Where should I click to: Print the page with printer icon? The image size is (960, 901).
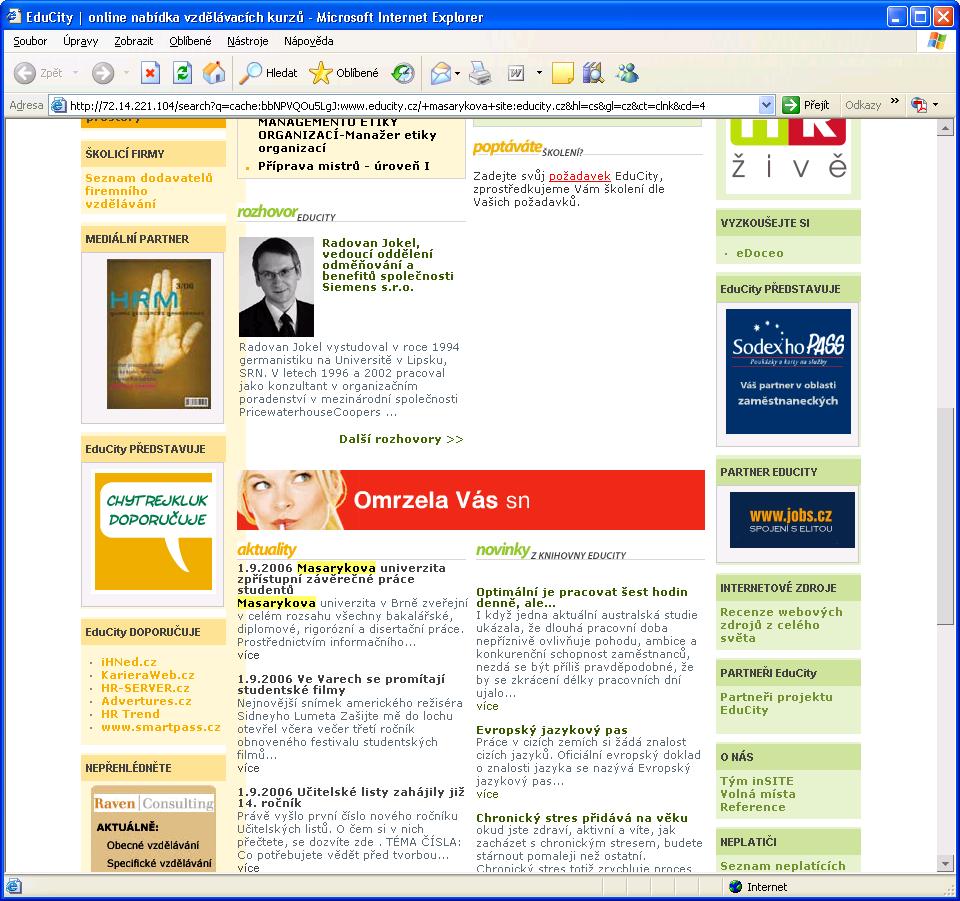(480, 73)
